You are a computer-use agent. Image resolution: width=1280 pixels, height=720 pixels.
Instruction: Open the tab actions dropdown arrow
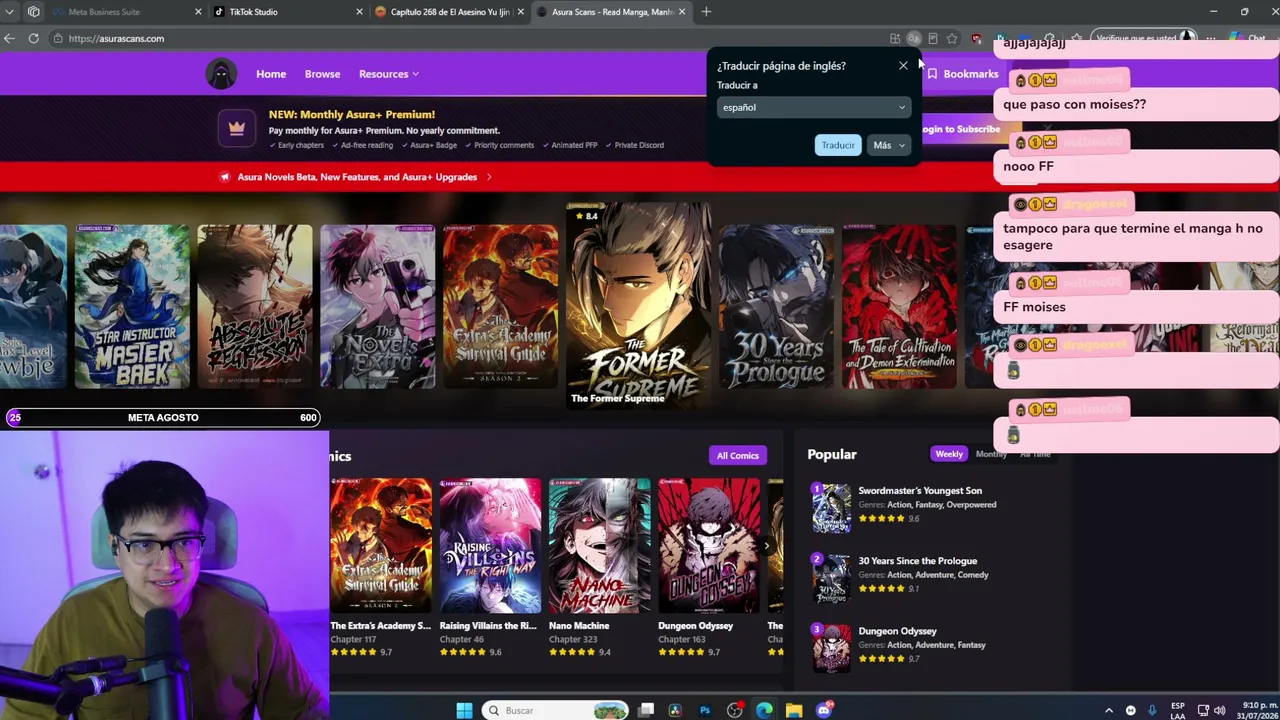[x=8, y=12]
